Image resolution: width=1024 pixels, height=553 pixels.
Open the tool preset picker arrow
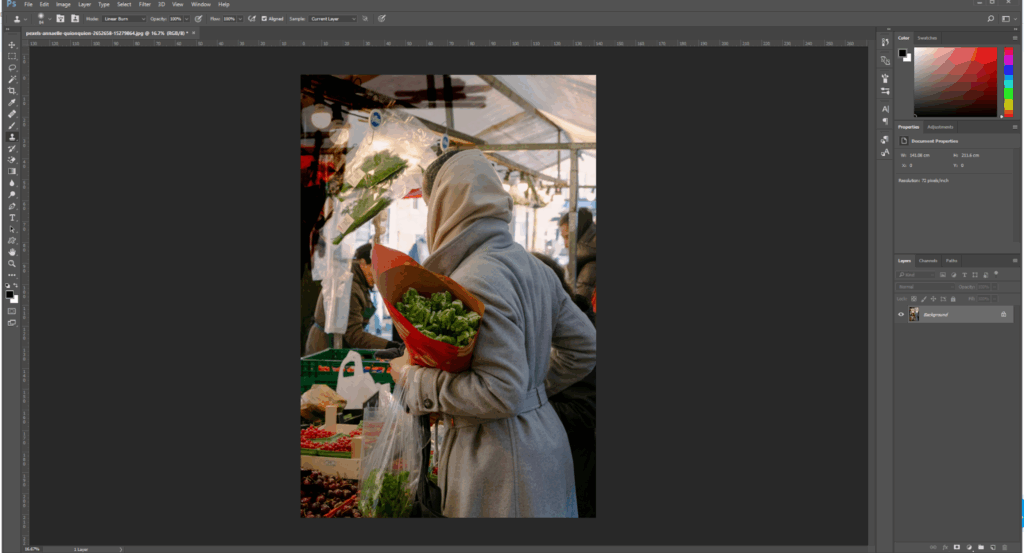pos(25,20)
